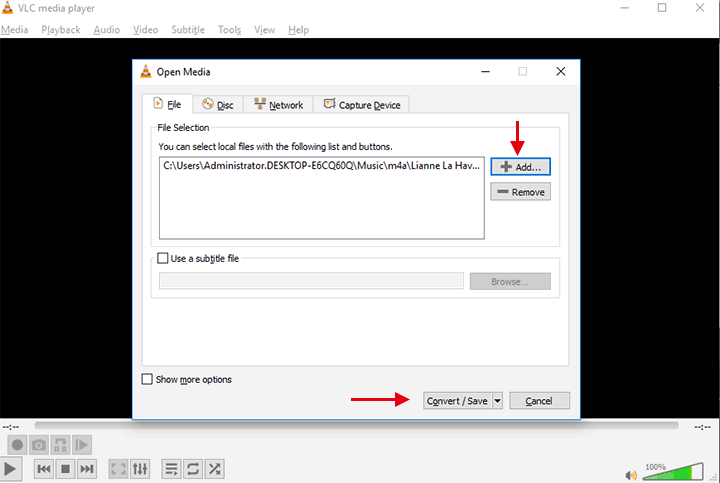Close the VLC media player window
Screen dimensions: 720x483
tap(700, 8)
